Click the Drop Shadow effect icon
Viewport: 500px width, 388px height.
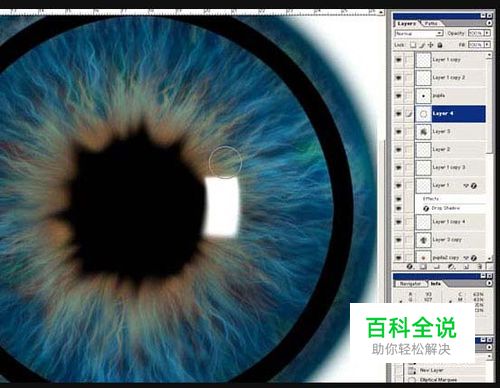pos(426,209)
